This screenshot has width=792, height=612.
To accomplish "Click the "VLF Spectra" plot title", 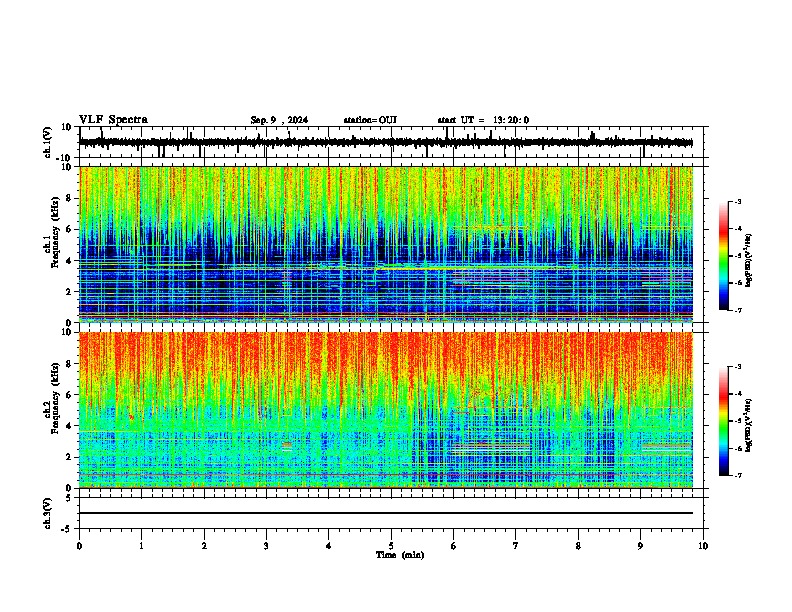I will pyautogui.click(x=113, y=120).
